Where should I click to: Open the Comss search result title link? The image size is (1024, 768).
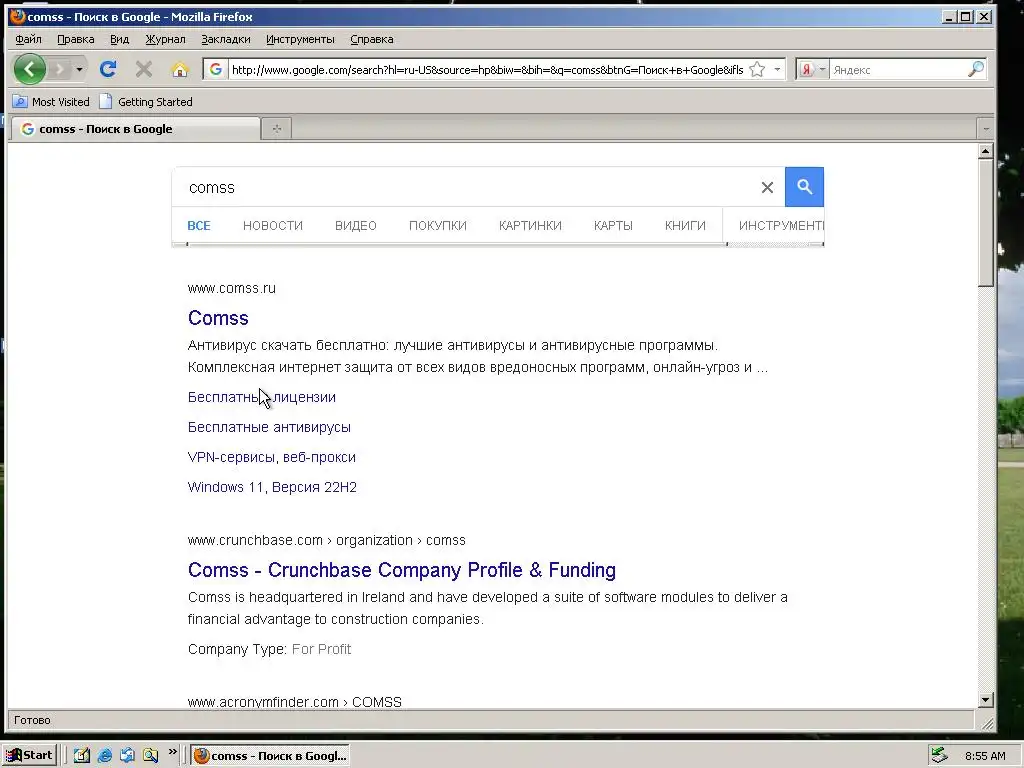[218, 318]
